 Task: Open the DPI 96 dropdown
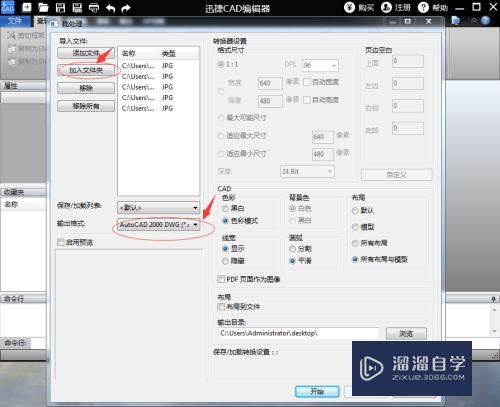click(x=320, y=65)
